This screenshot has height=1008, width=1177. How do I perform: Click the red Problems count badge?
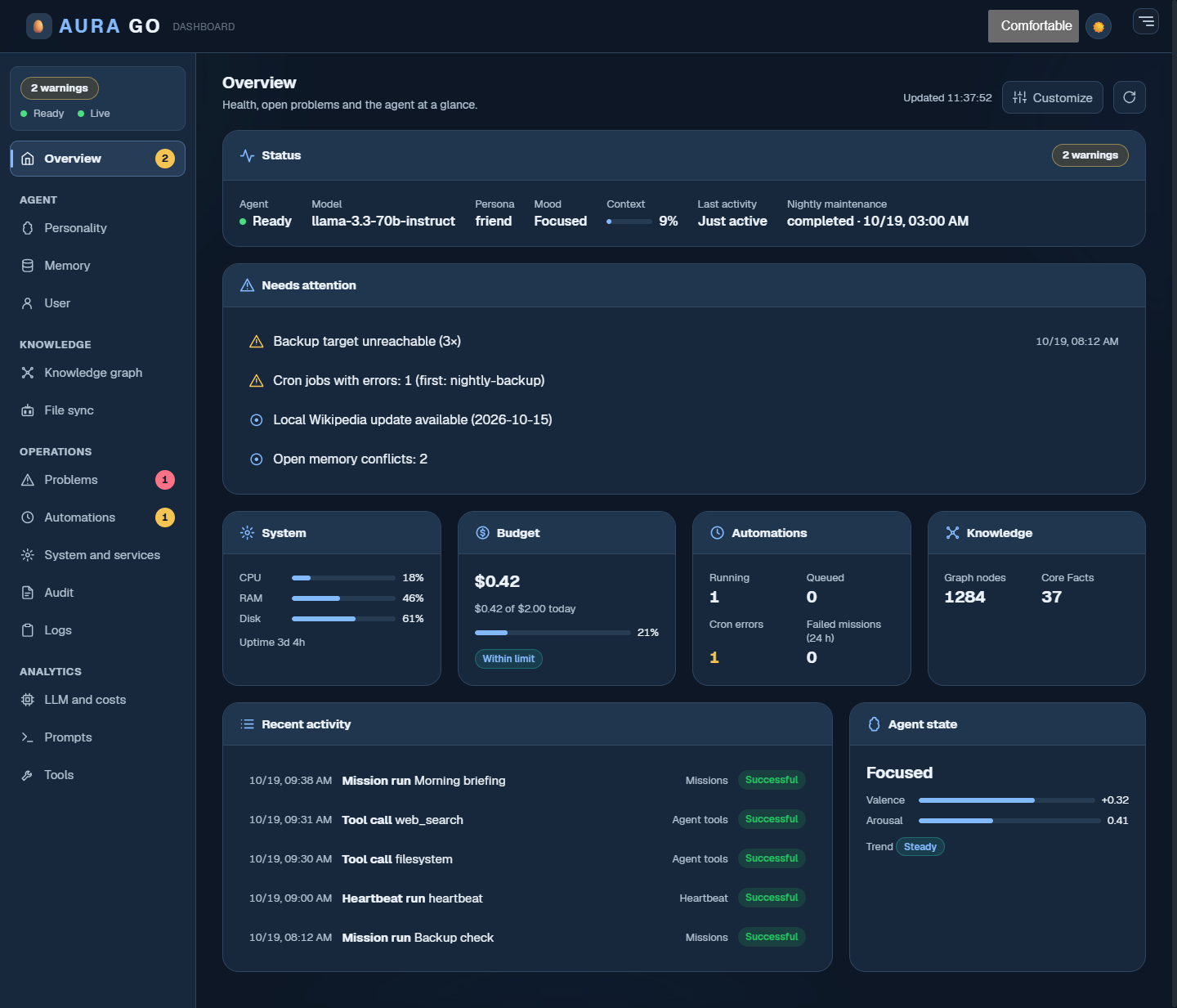pyautogui.click(x=165, y=480)
